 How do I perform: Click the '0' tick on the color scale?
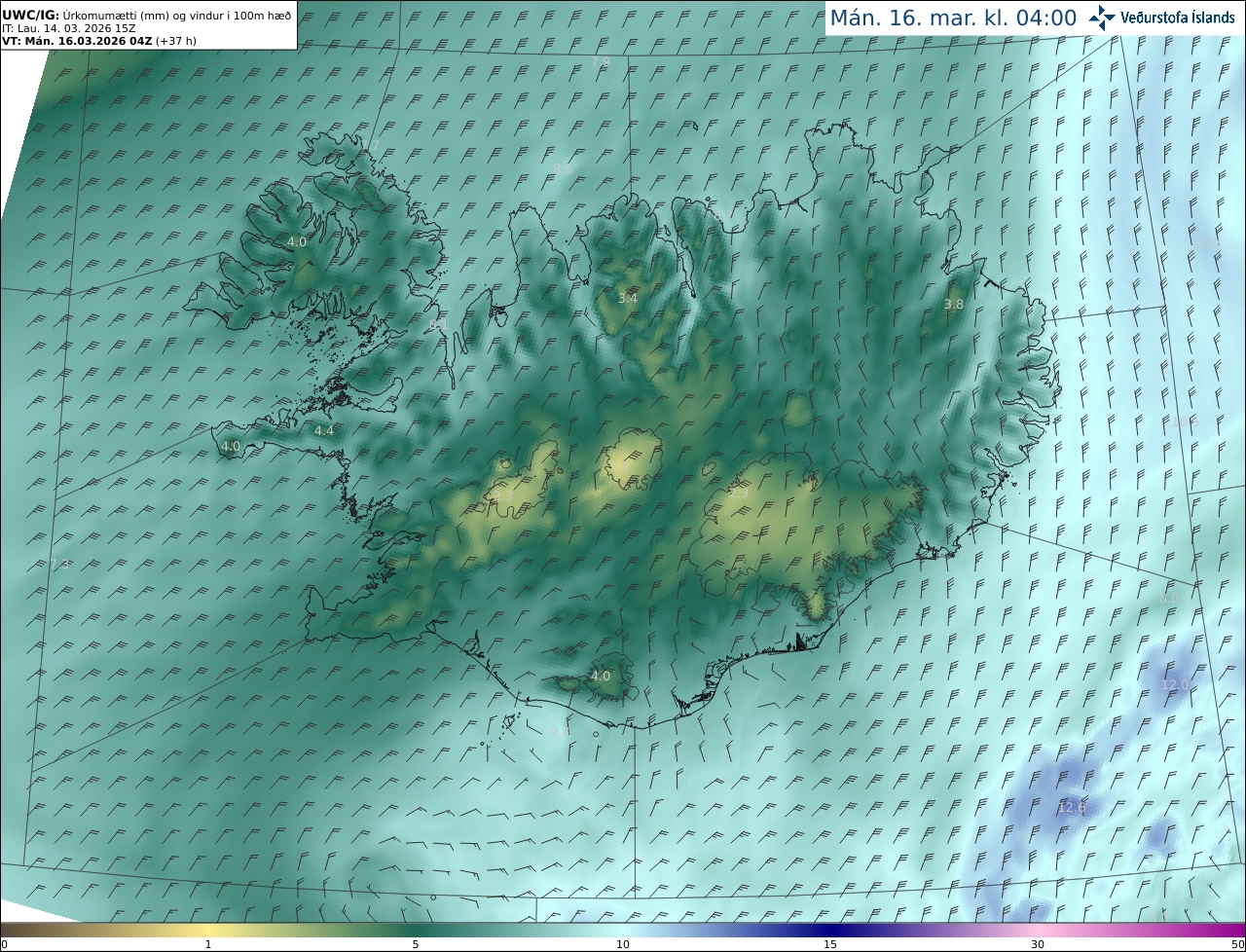[4, 944]
